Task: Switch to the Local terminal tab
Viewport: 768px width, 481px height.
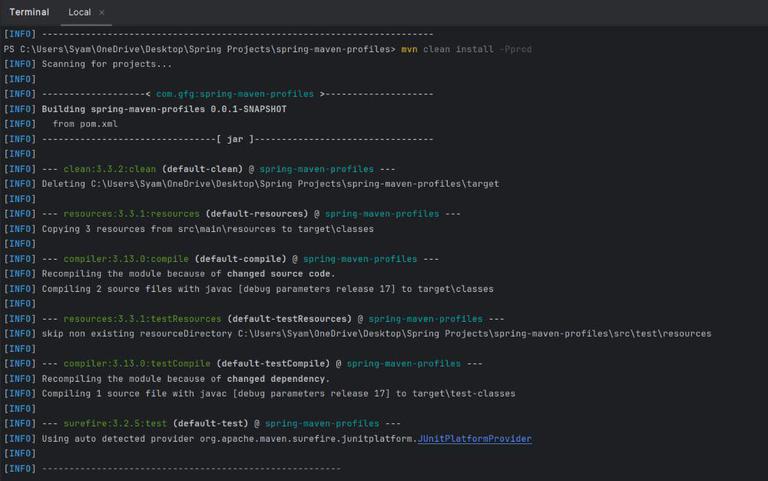Action: [x=79, y=12]
